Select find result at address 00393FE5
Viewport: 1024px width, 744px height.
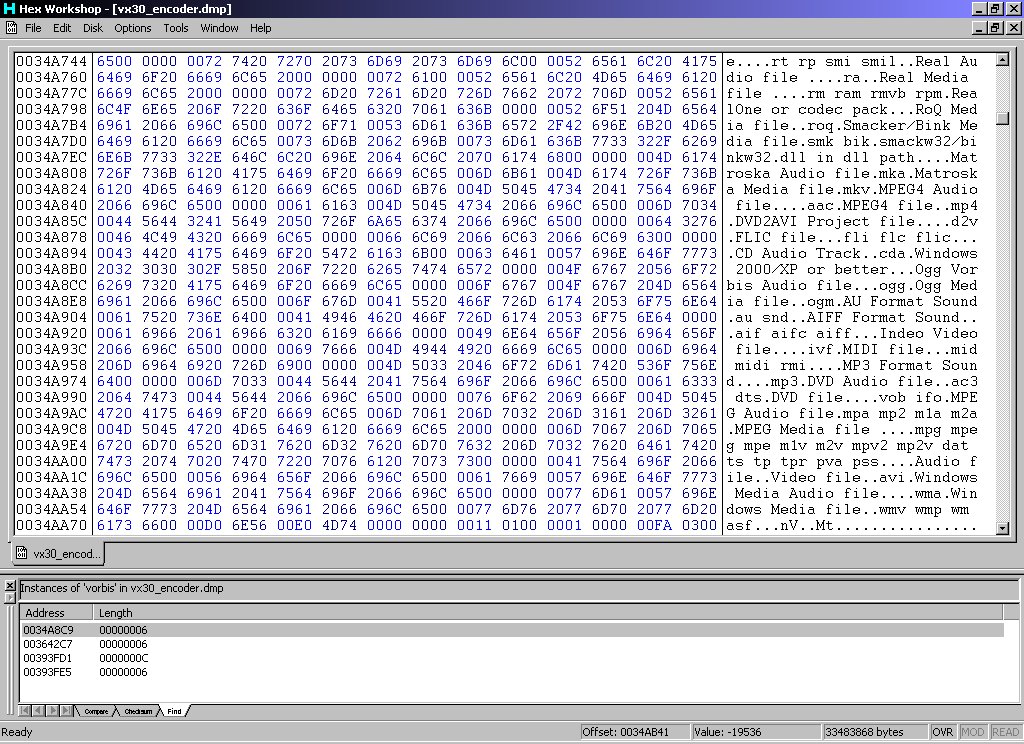click(512, 672)
